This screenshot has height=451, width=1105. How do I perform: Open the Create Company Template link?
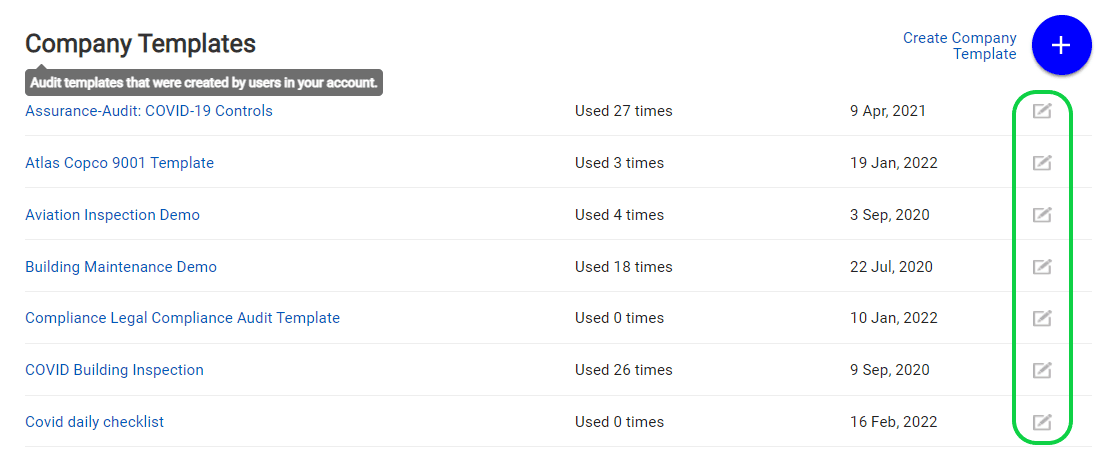959,46
